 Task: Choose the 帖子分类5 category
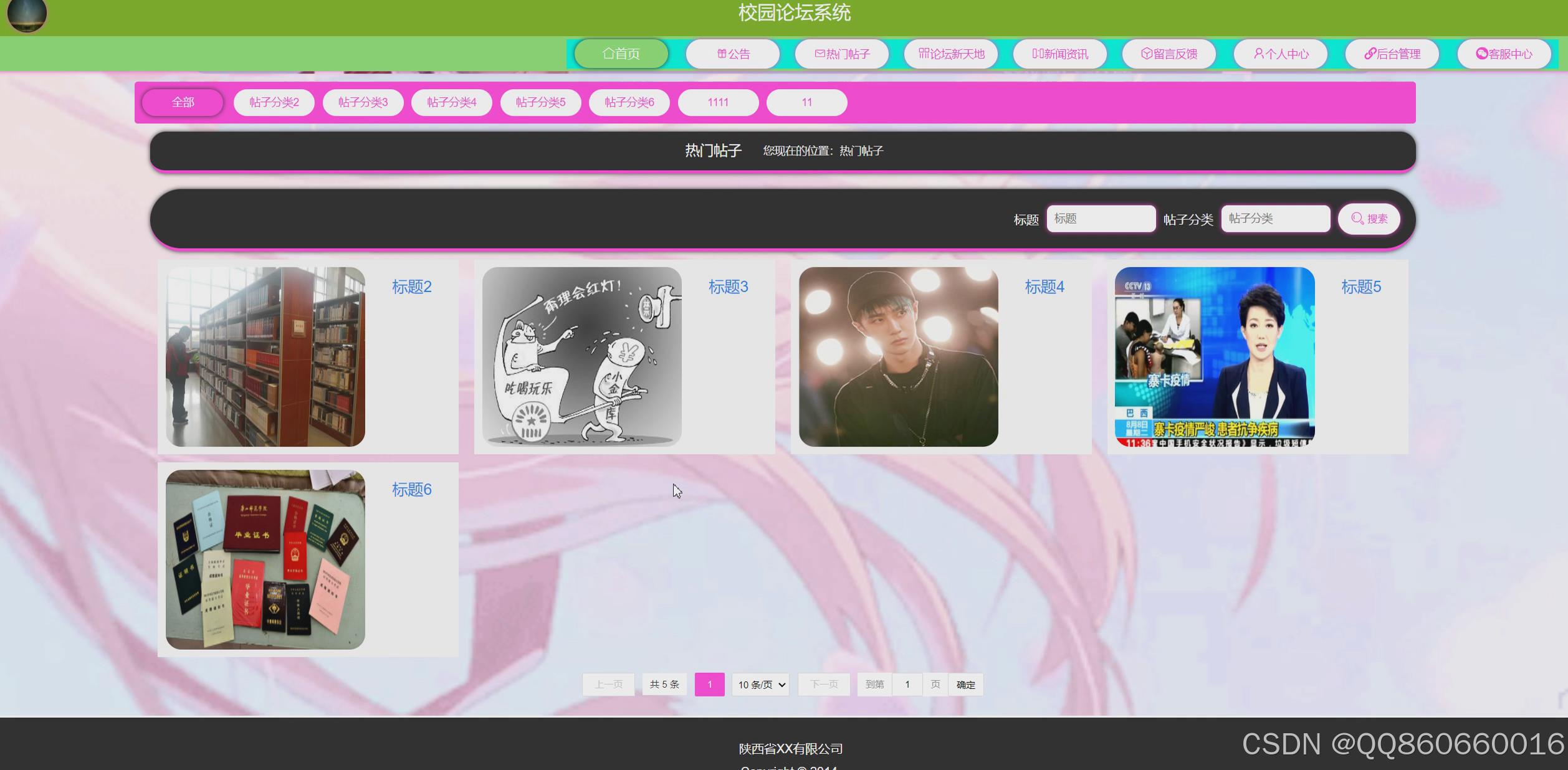pyautogui.click(x=541, y=102)
